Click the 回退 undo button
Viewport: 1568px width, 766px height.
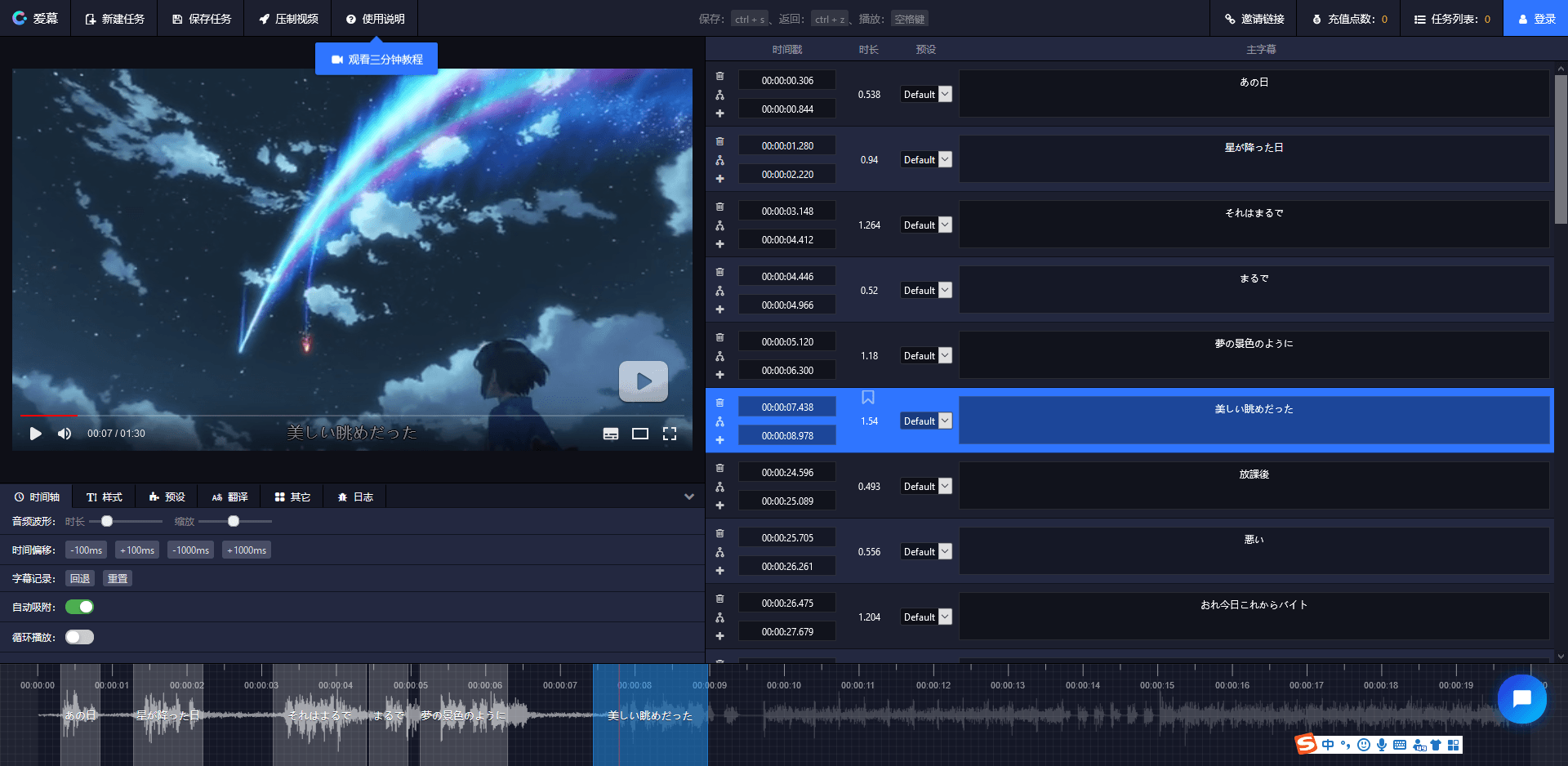pyautogui.click(x=80, y=578)
